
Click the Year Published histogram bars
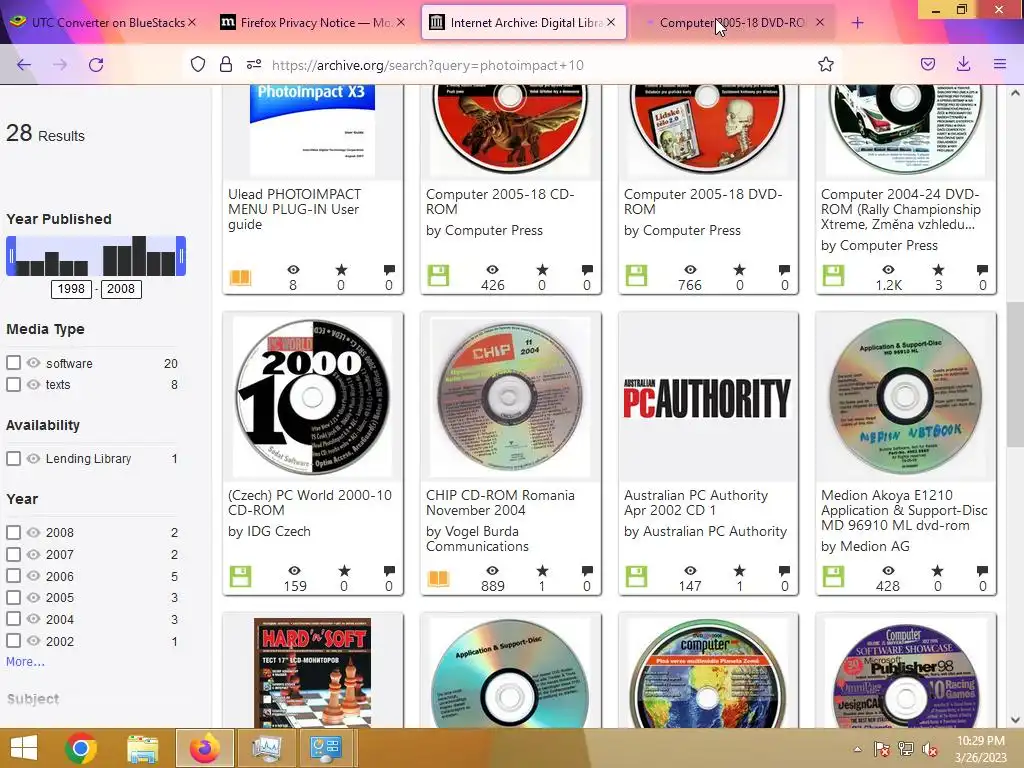(x=96, y=256)
